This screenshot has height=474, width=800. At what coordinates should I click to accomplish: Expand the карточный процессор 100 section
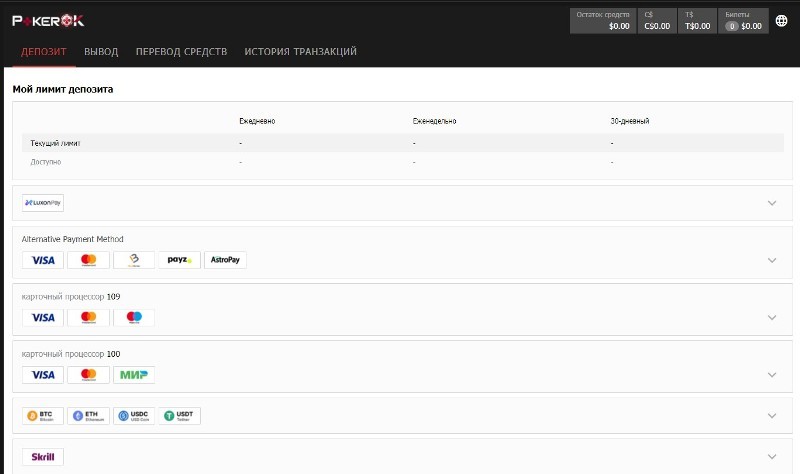(771, 375)
